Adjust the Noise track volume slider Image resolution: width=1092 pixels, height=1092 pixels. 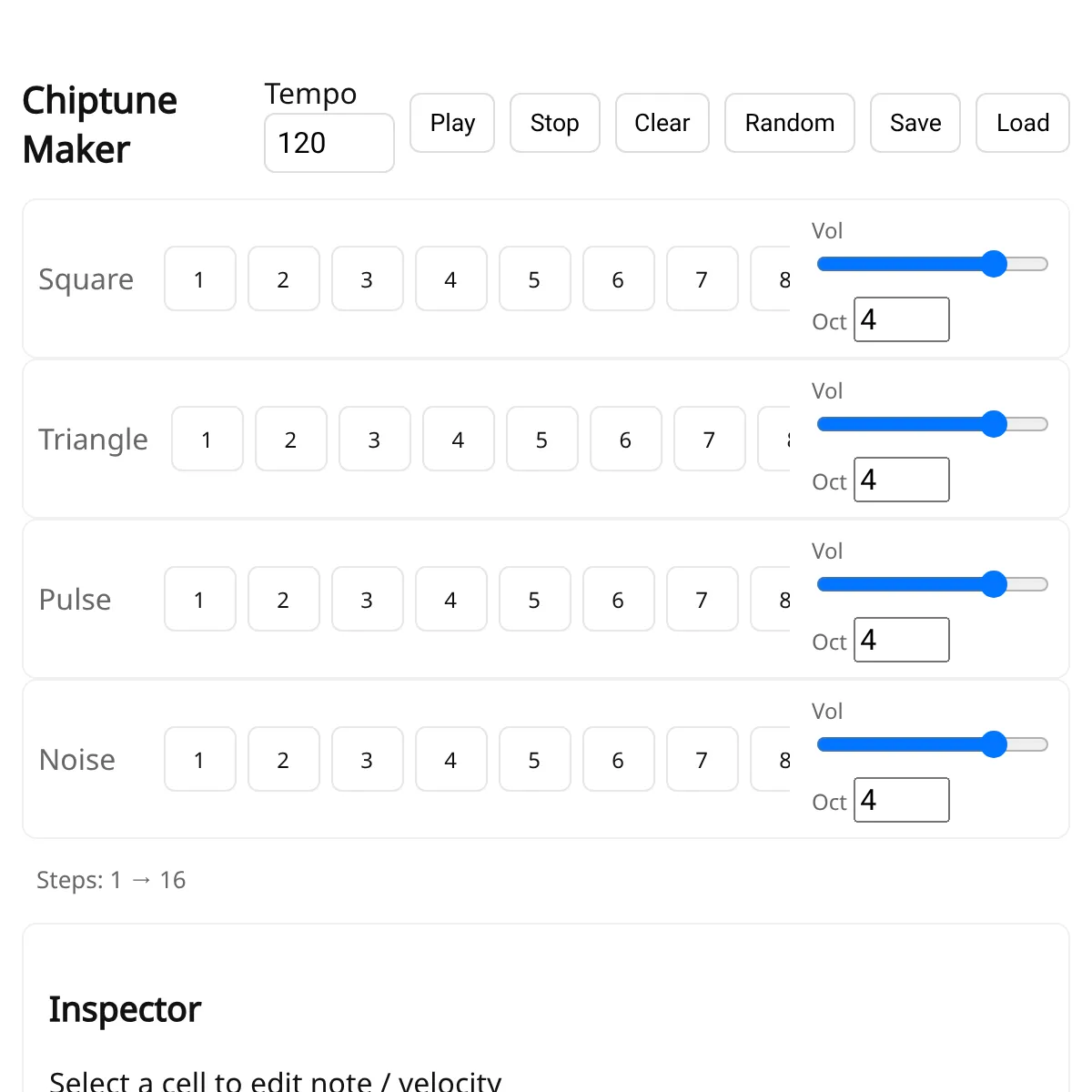pyautogui.click(x=932, y=744)
